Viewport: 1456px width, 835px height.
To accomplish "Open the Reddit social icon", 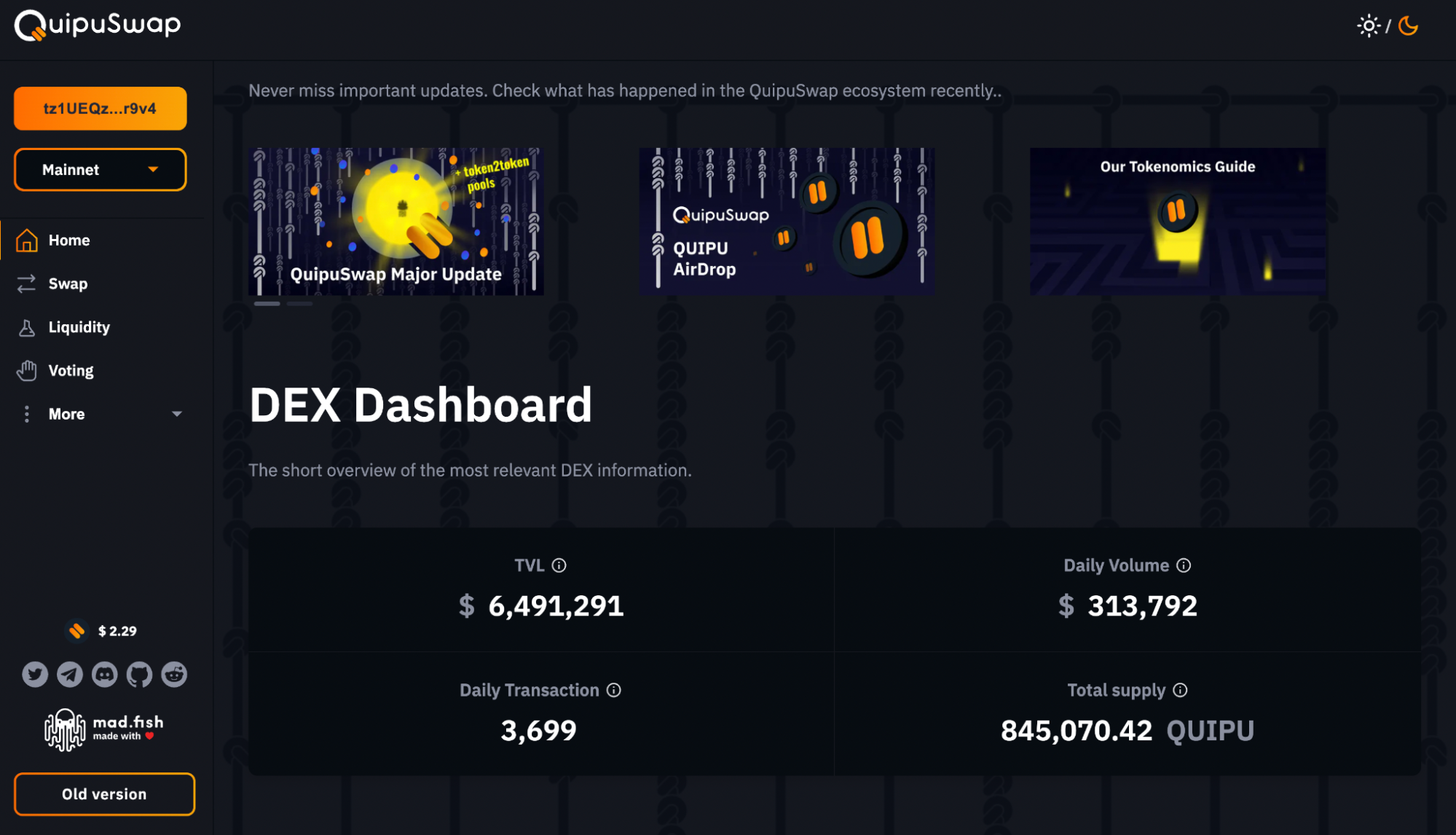I will coord(174,674).
